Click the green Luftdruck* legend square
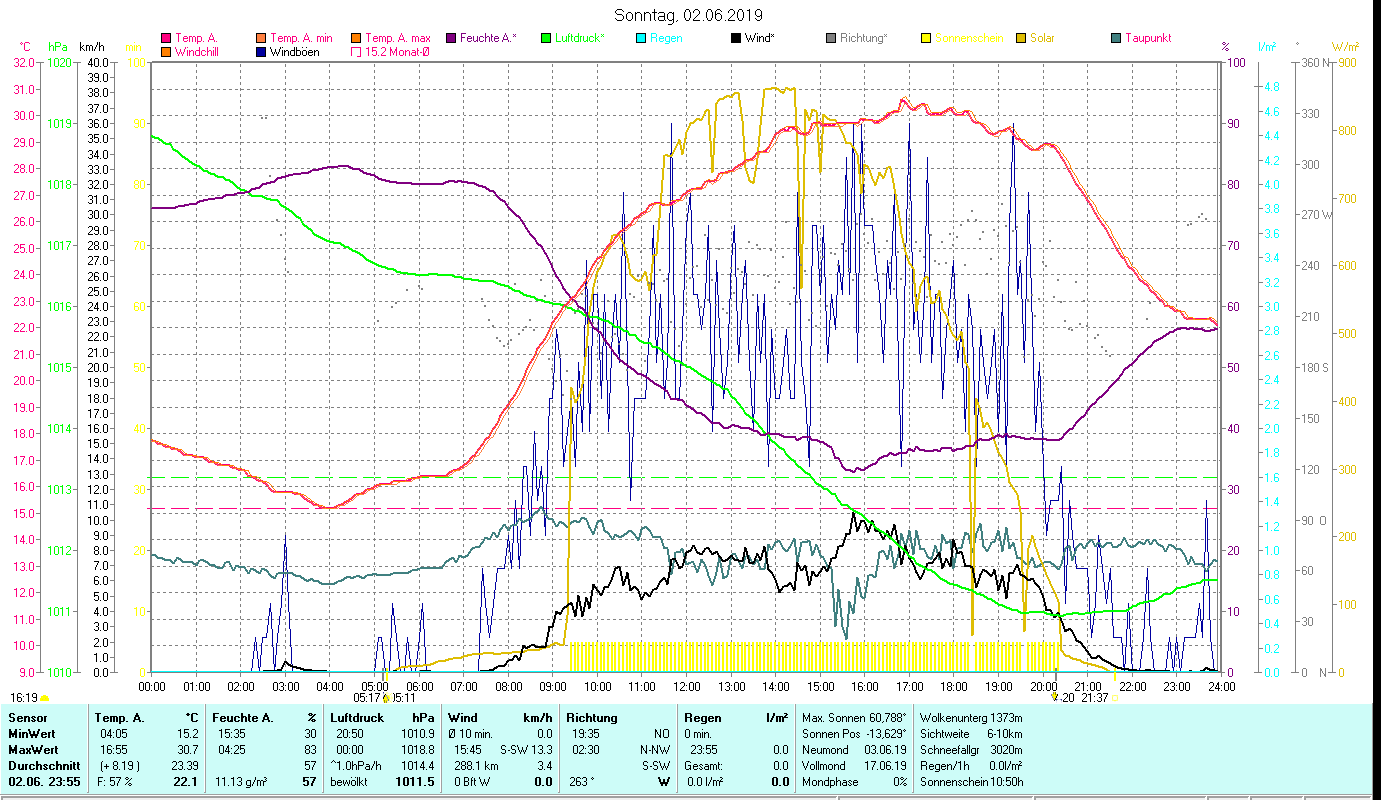The height and width of the screenshot is (800, 1381). pyautogui.click(x=545, y=38)
